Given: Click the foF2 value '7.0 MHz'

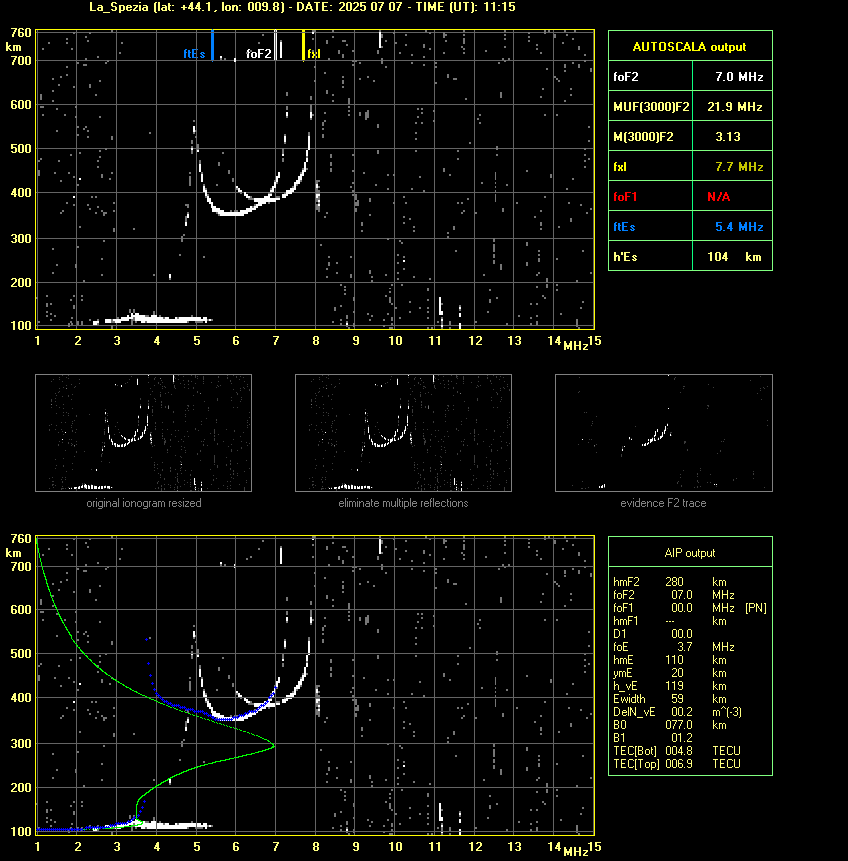Looking at the screenshot, I should [739, 77].
